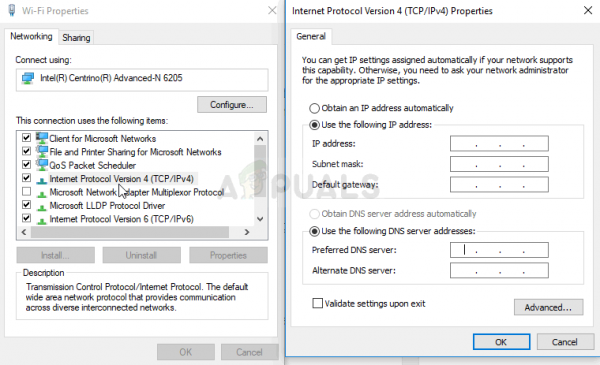600x365 pixels.
Task: Select the File and Printer Sharing icon
Action: (42, 151)
